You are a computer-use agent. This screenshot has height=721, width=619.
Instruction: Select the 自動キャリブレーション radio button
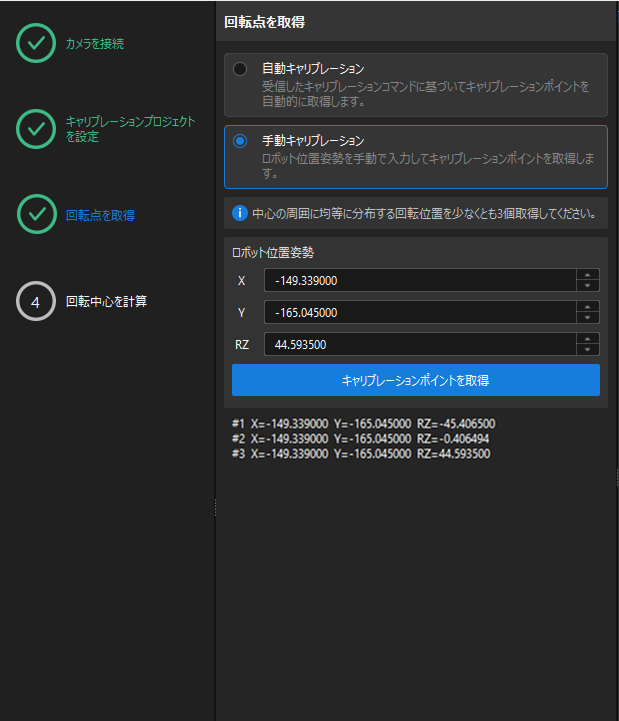pos(240,69)
